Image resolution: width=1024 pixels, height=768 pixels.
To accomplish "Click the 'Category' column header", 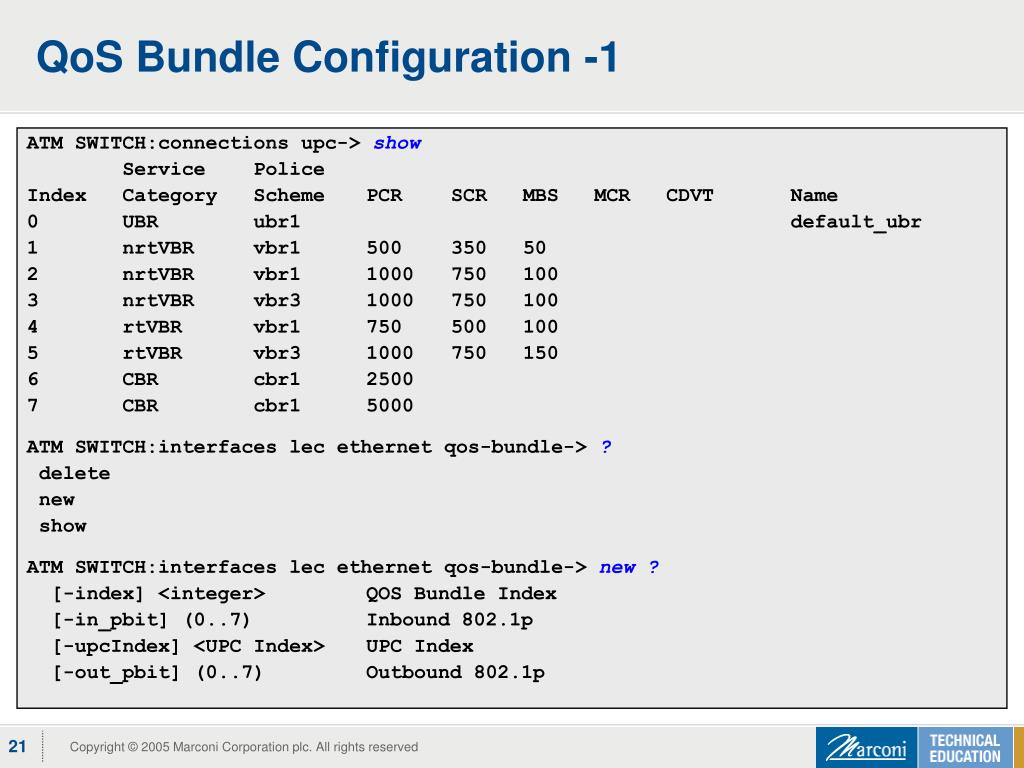I will [169, 196].
